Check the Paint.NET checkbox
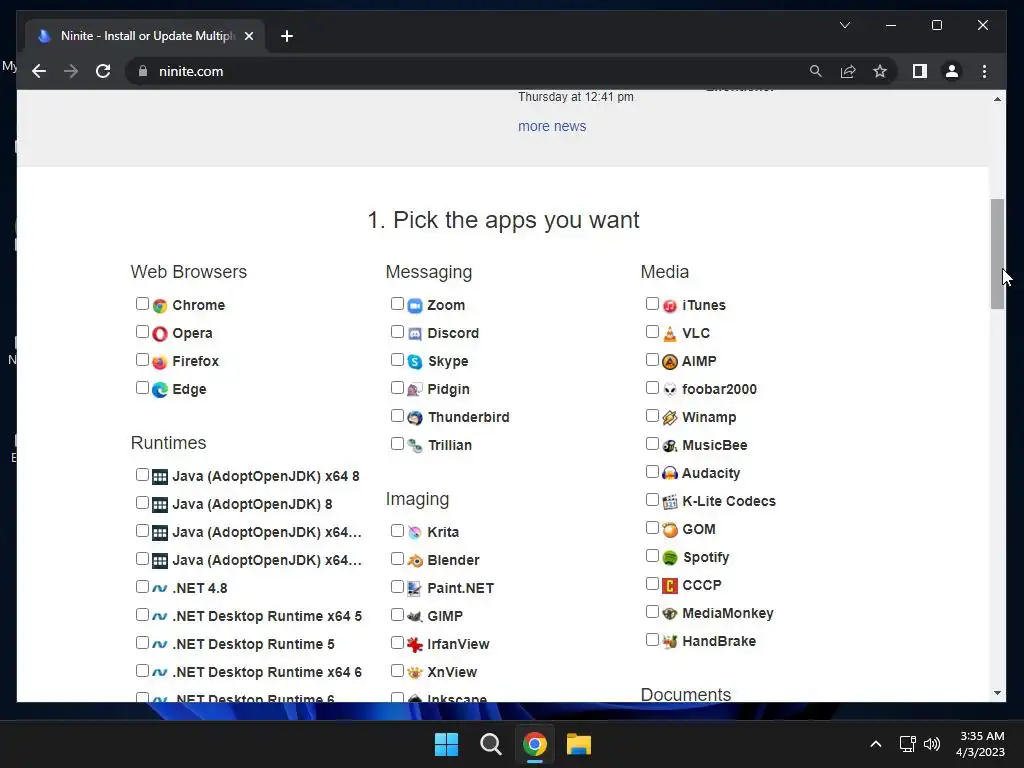1024x768 pixels. 397,586
